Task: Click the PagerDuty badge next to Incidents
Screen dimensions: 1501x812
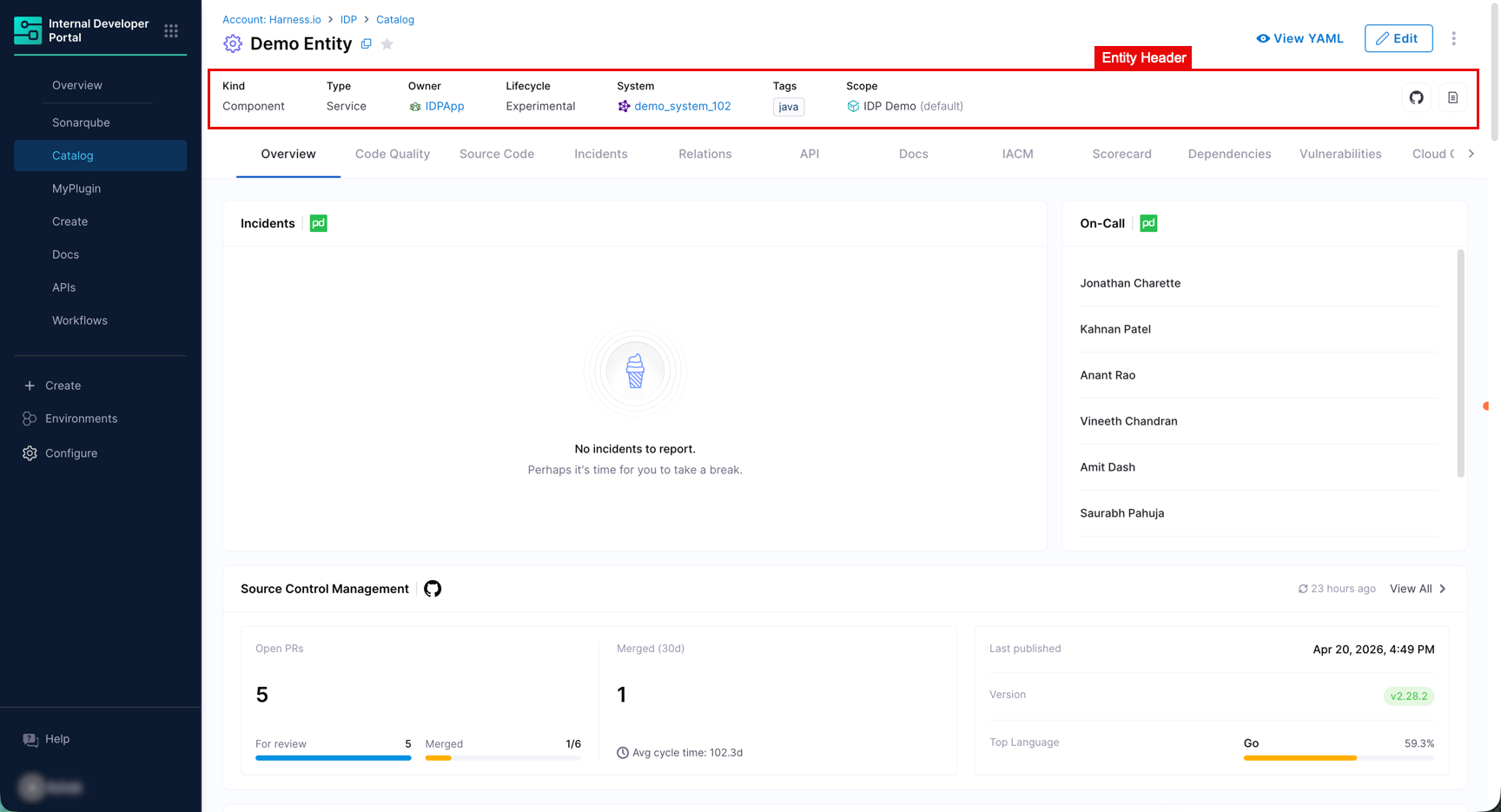Action: [x=319, y=223]
